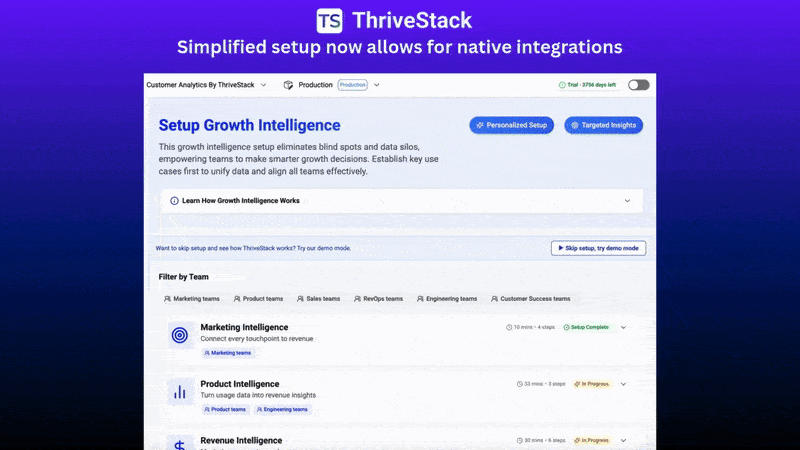Click the Revenue Intelligence dollar icon
The height and width of the screenshot is (450, 800).
180,444
